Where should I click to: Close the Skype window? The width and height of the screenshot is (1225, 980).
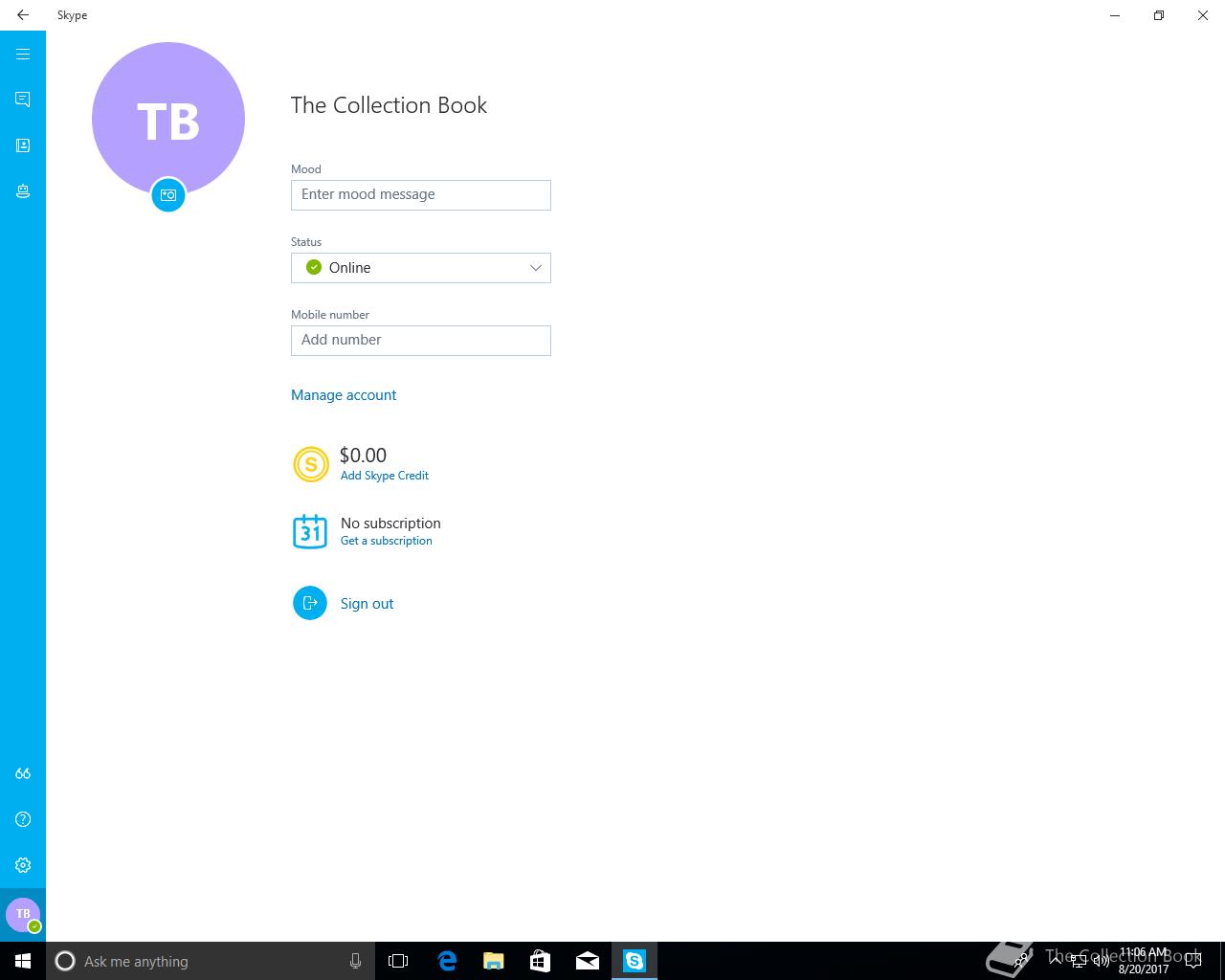tap(1203, 15)
